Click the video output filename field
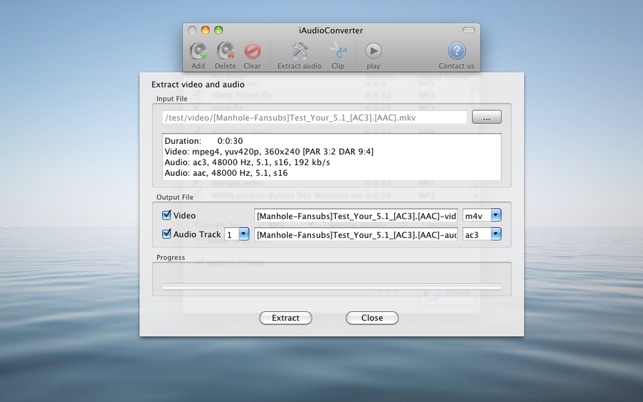The image size is (643, 402). [x=356, y=216]
